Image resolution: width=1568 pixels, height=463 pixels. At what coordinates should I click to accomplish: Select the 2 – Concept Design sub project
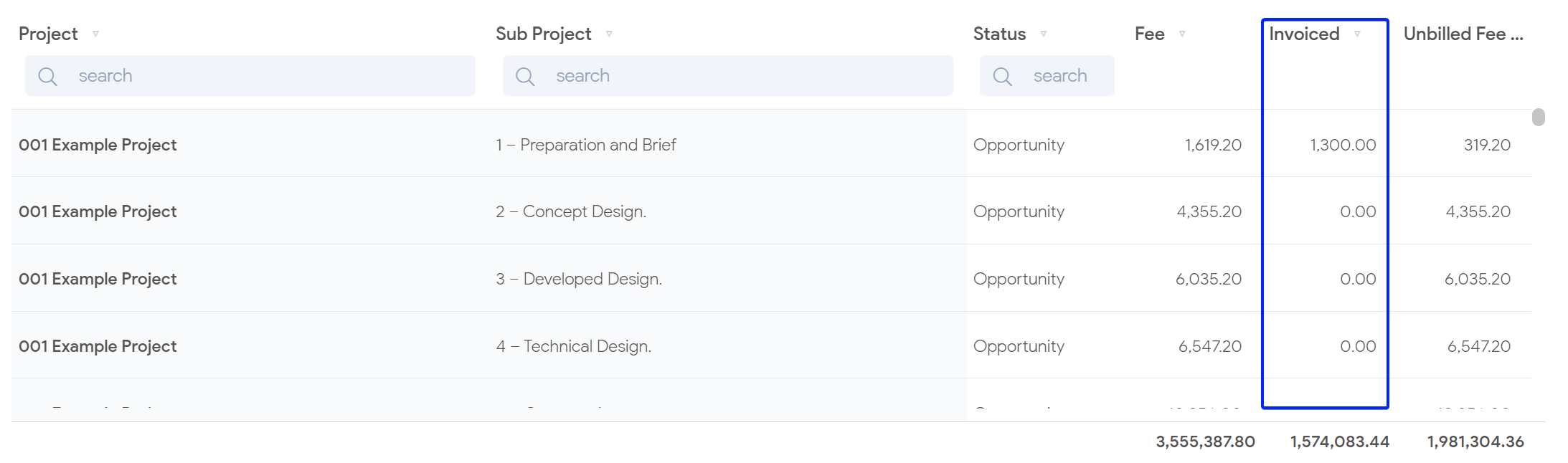[571, 211]
